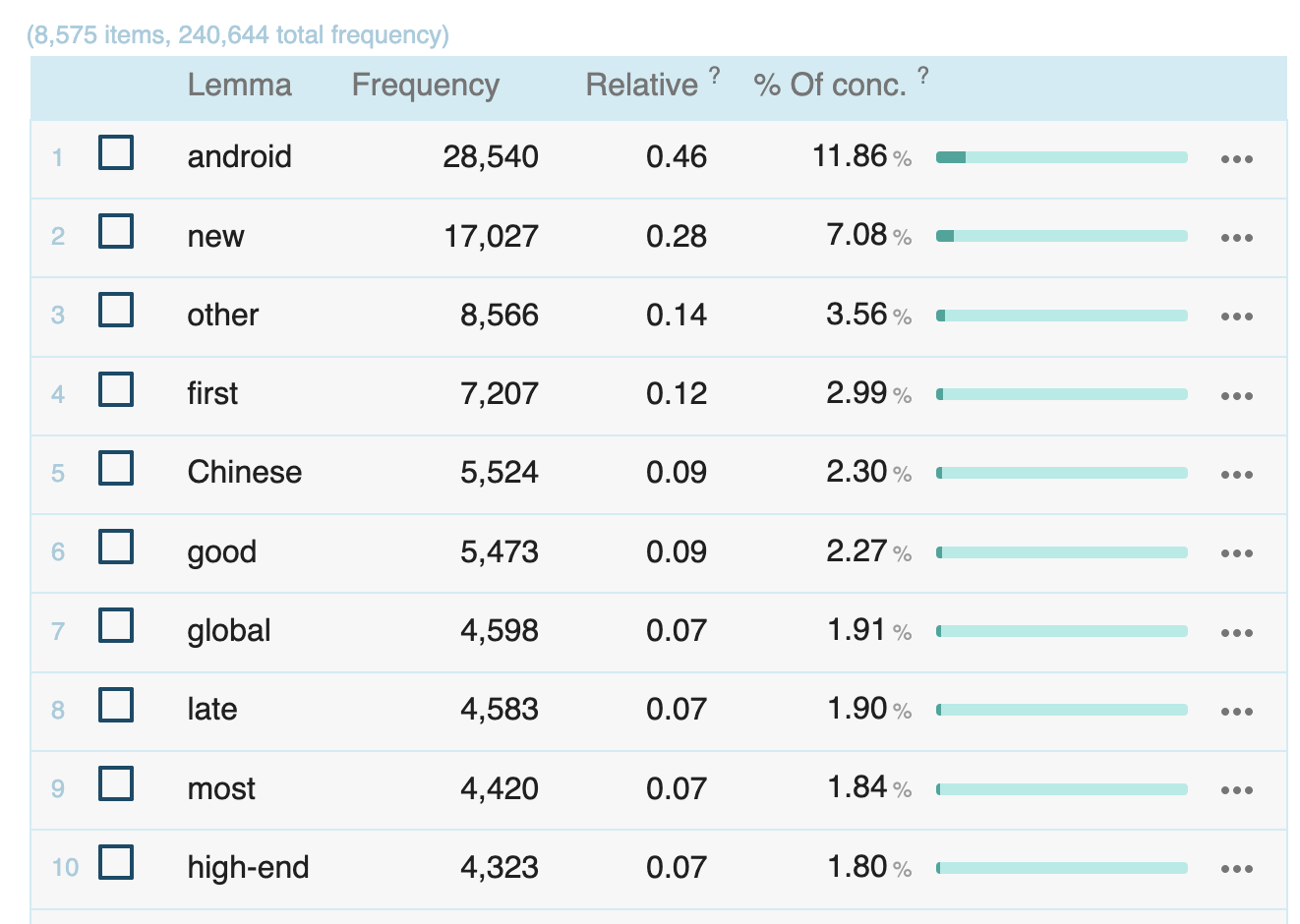Expand row actions for other lemma
The width and height of the screenshot is (1300, 924).
(x=1236, y=317)
